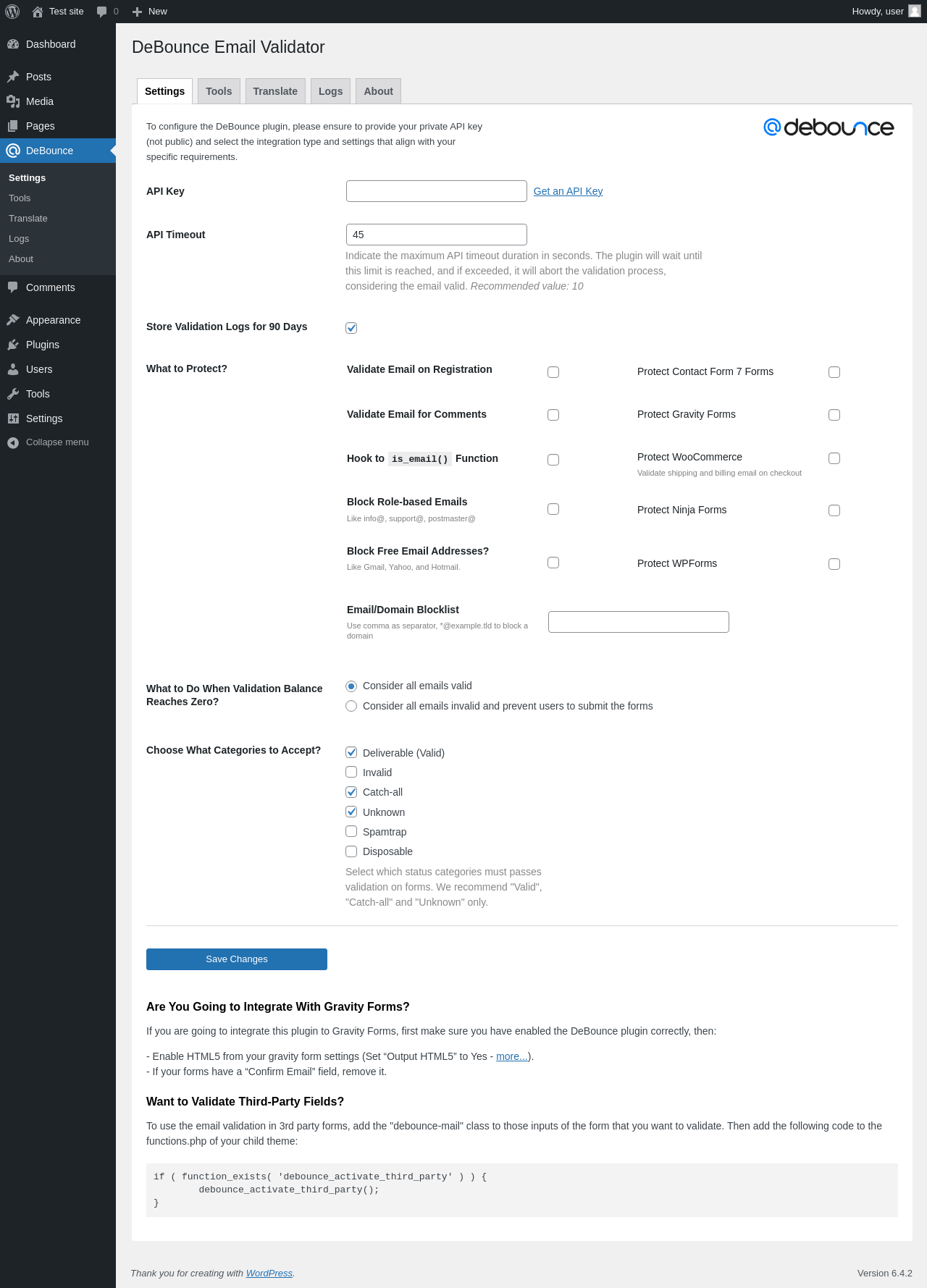The image size is (927, 1288).
Task: Open the Dashboard gauge icon
Action: coord(13,44)
